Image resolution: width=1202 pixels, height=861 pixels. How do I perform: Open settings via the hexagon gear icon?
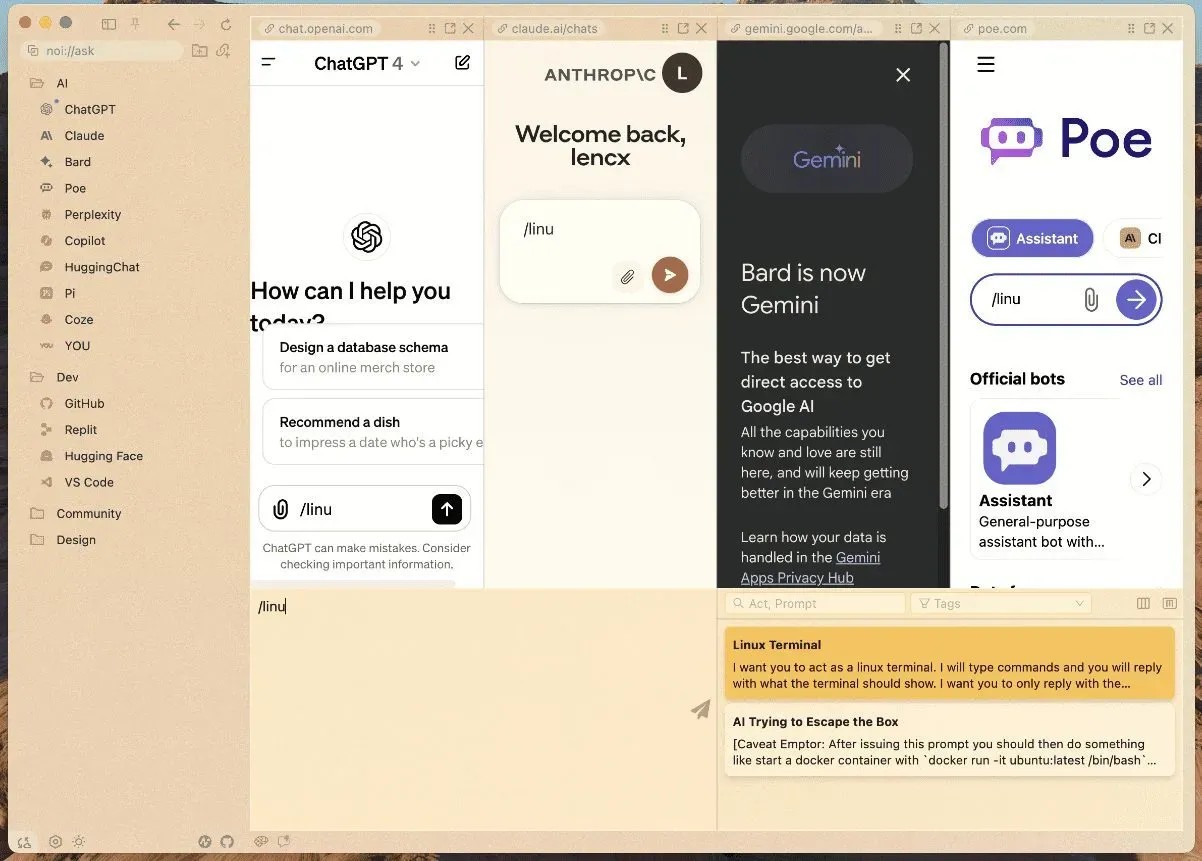coord(56,842)
